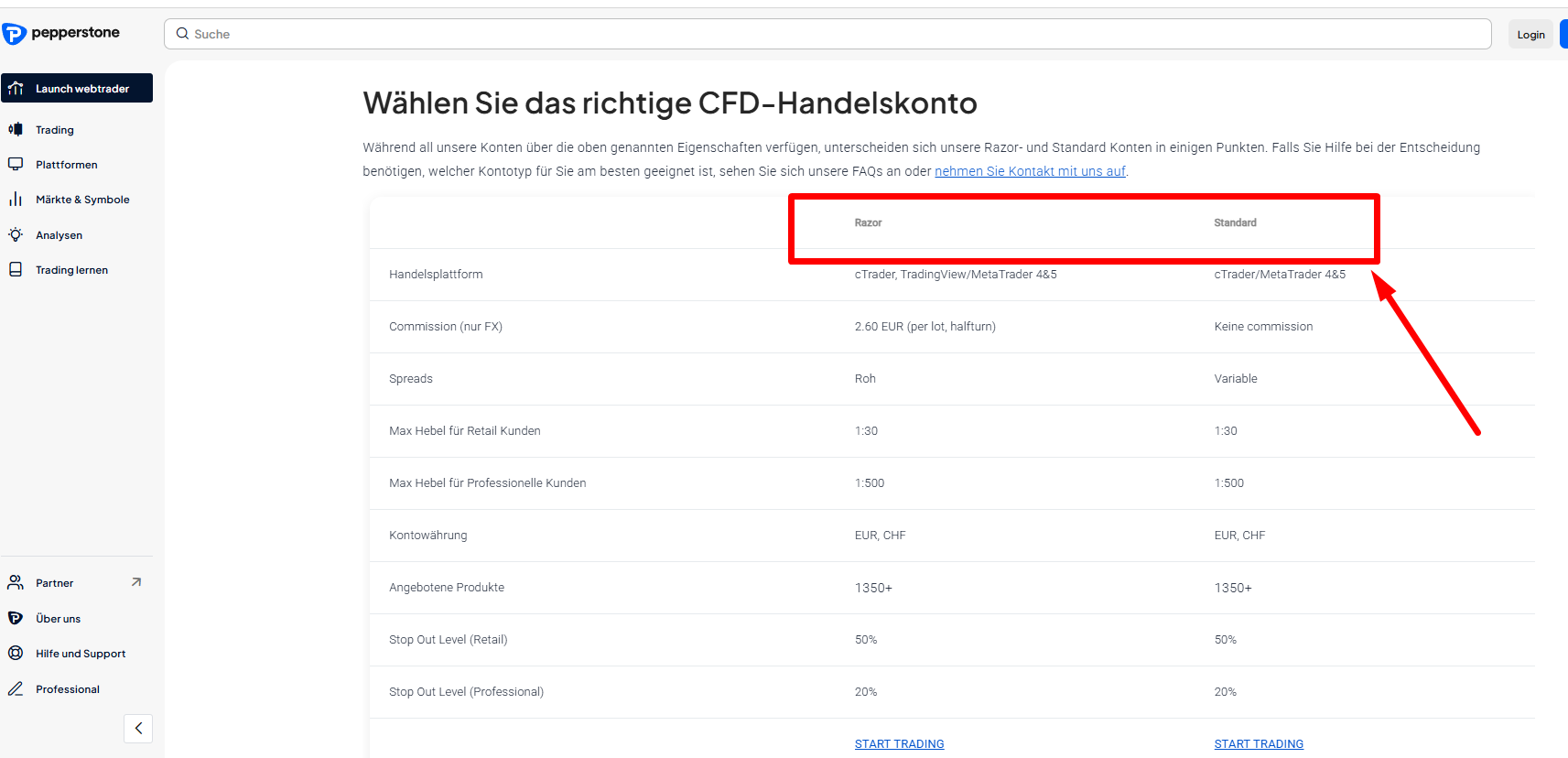1568x758 pixels.
Task: Click the Über uns icon
Action: tap(16, 618)
